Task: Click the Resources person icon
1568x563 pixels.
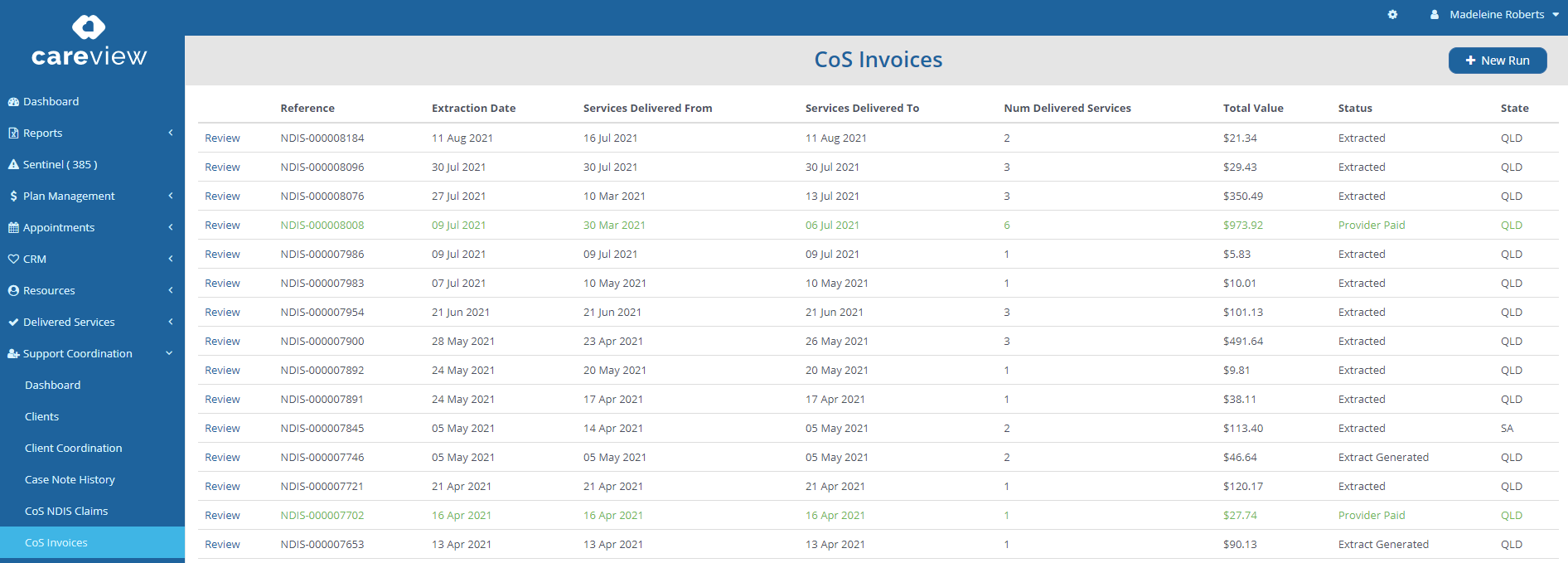Action: (x=13, y=291)
